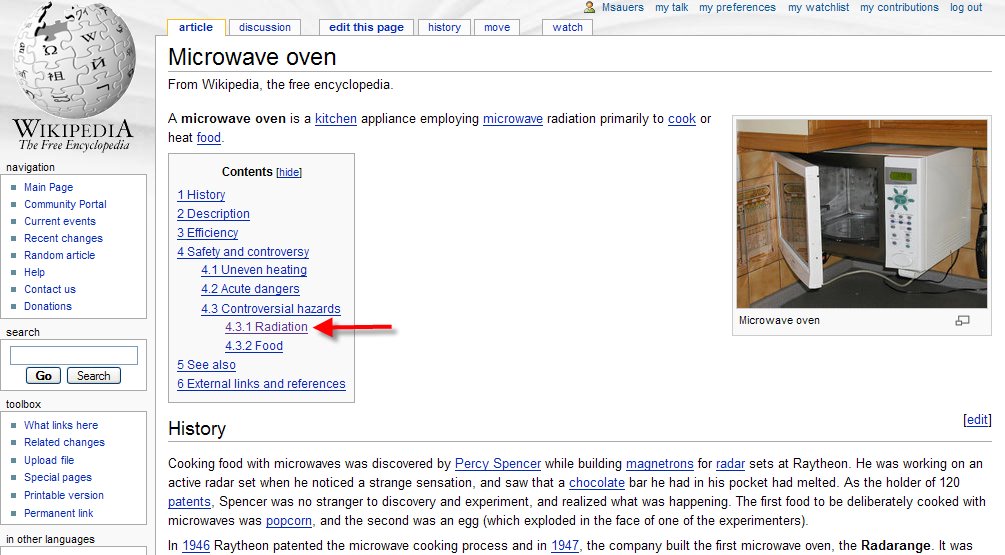Follow the Percy Spencer link
The height and width of the screenshot is (555, 1005).
click(498, 463)
